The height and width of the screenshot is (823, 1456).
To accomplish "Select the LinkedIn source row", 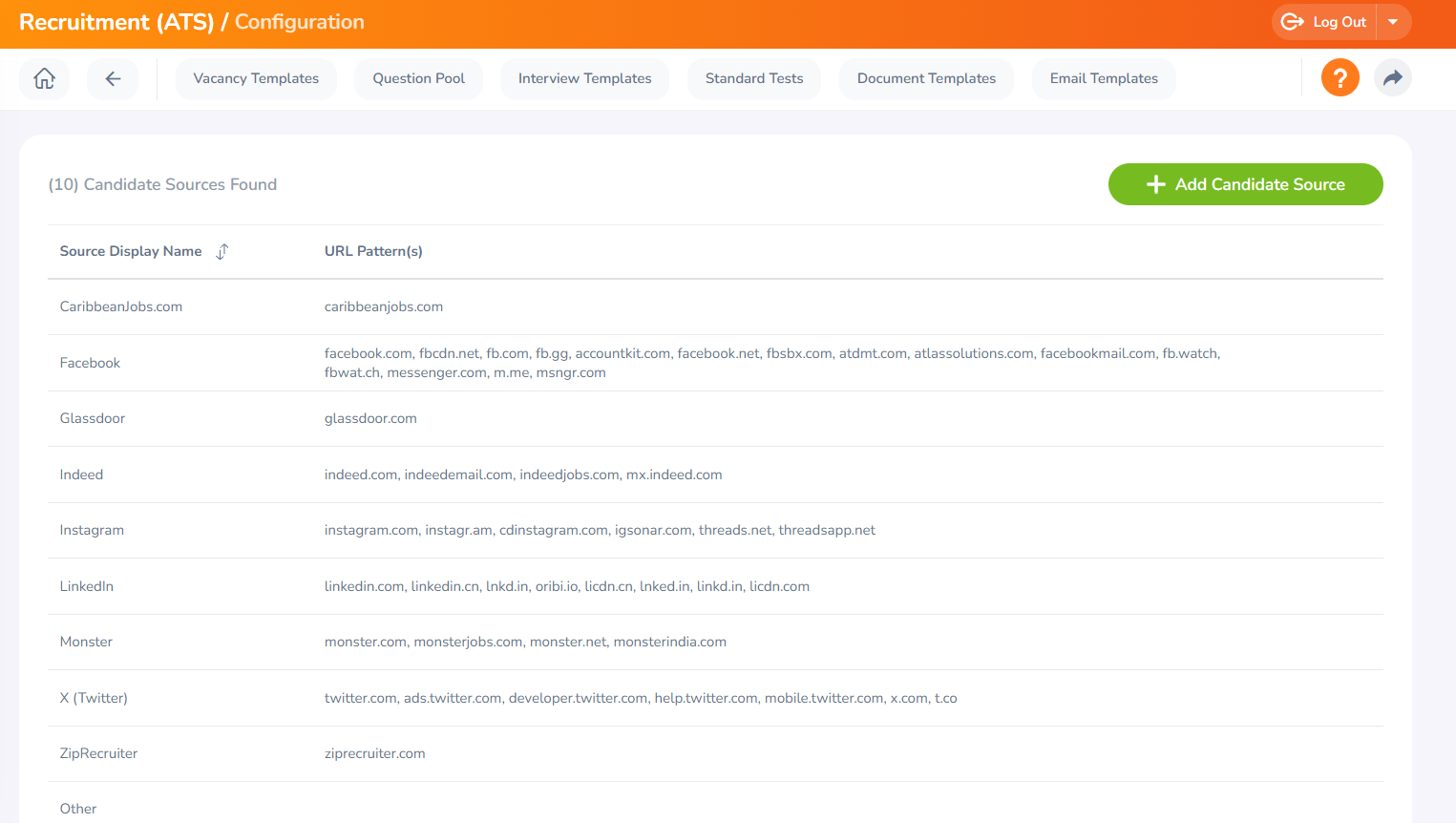I will (87, 586).
